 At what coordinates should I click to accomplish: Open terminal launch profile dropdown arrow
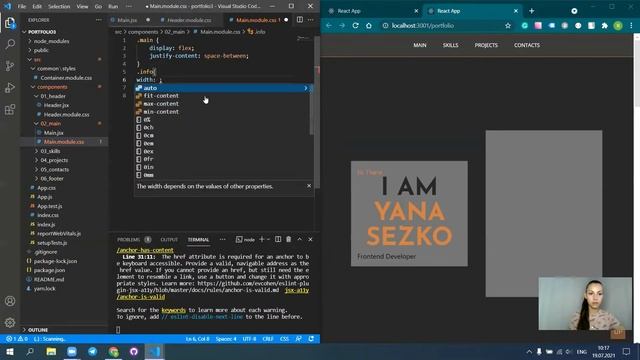coord(268,240)
